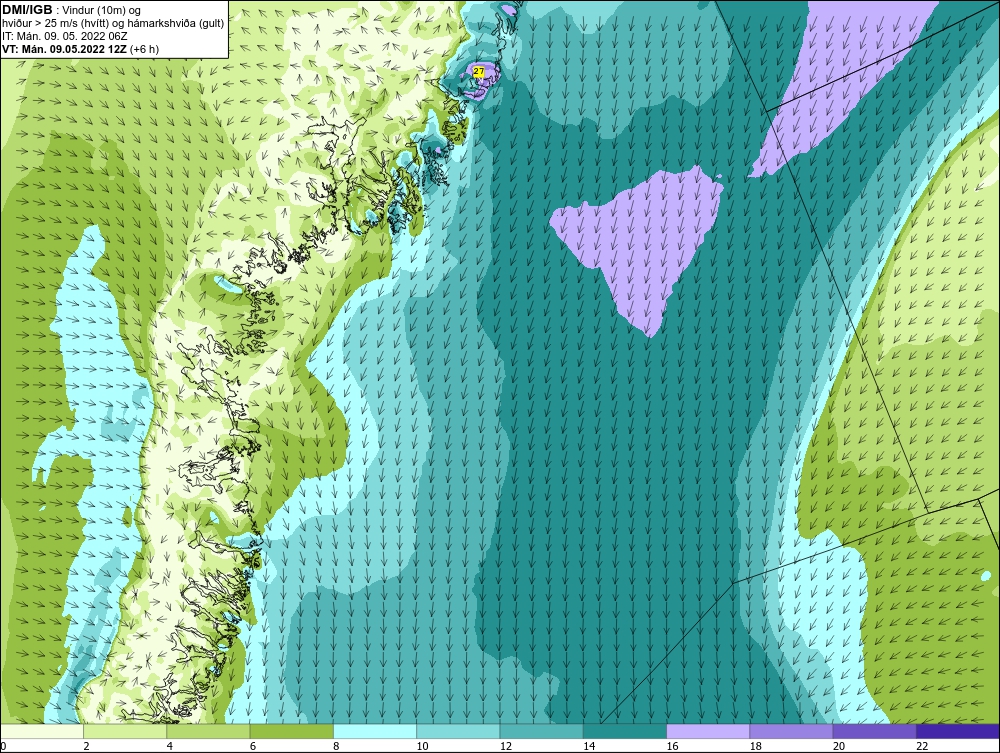Click the legend scale label 18
Viewport: 1000px width, 753px height.
[x=756, y=747]
